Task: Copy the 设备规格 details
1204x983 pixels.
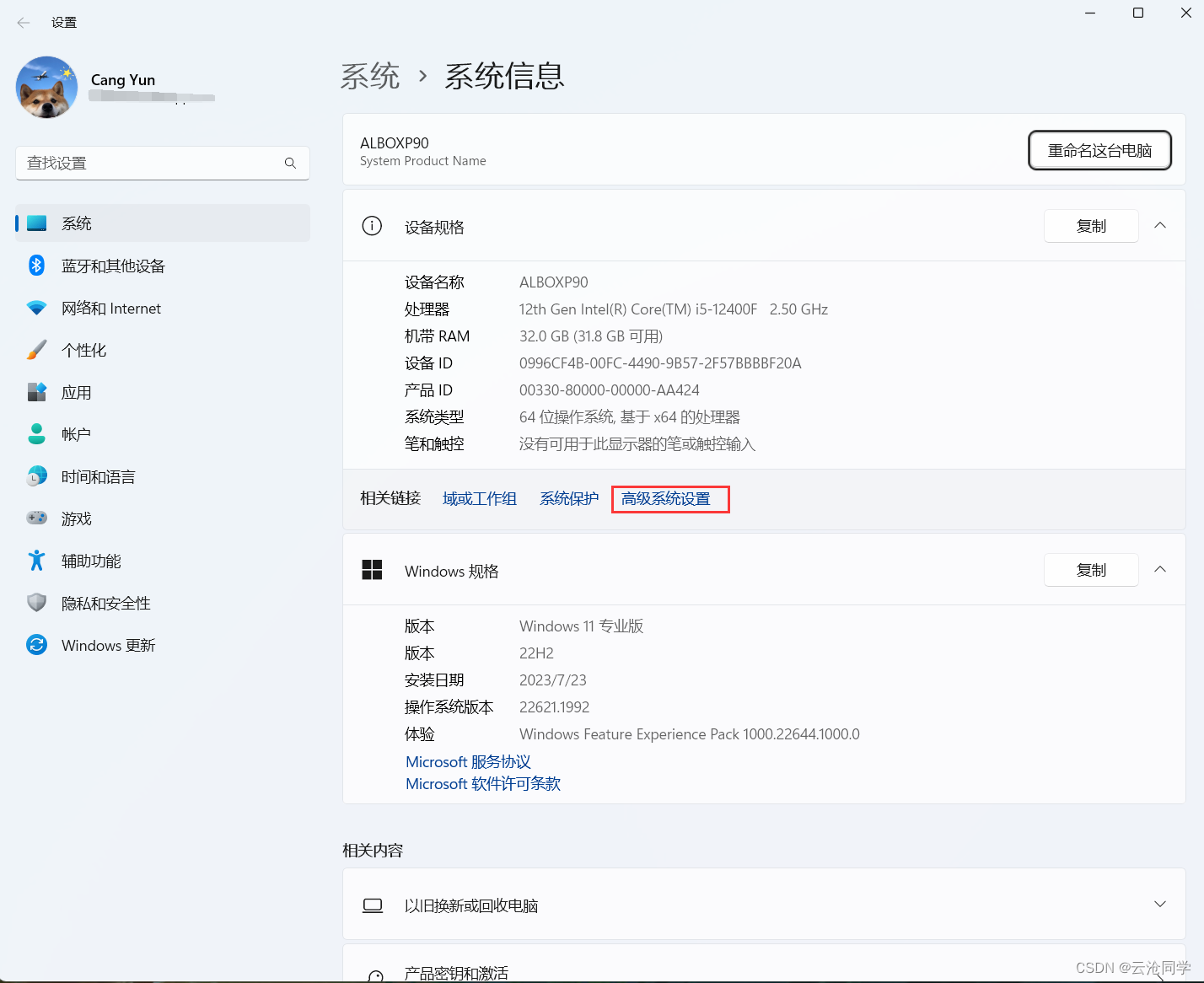Action: tap(1091, 226)
